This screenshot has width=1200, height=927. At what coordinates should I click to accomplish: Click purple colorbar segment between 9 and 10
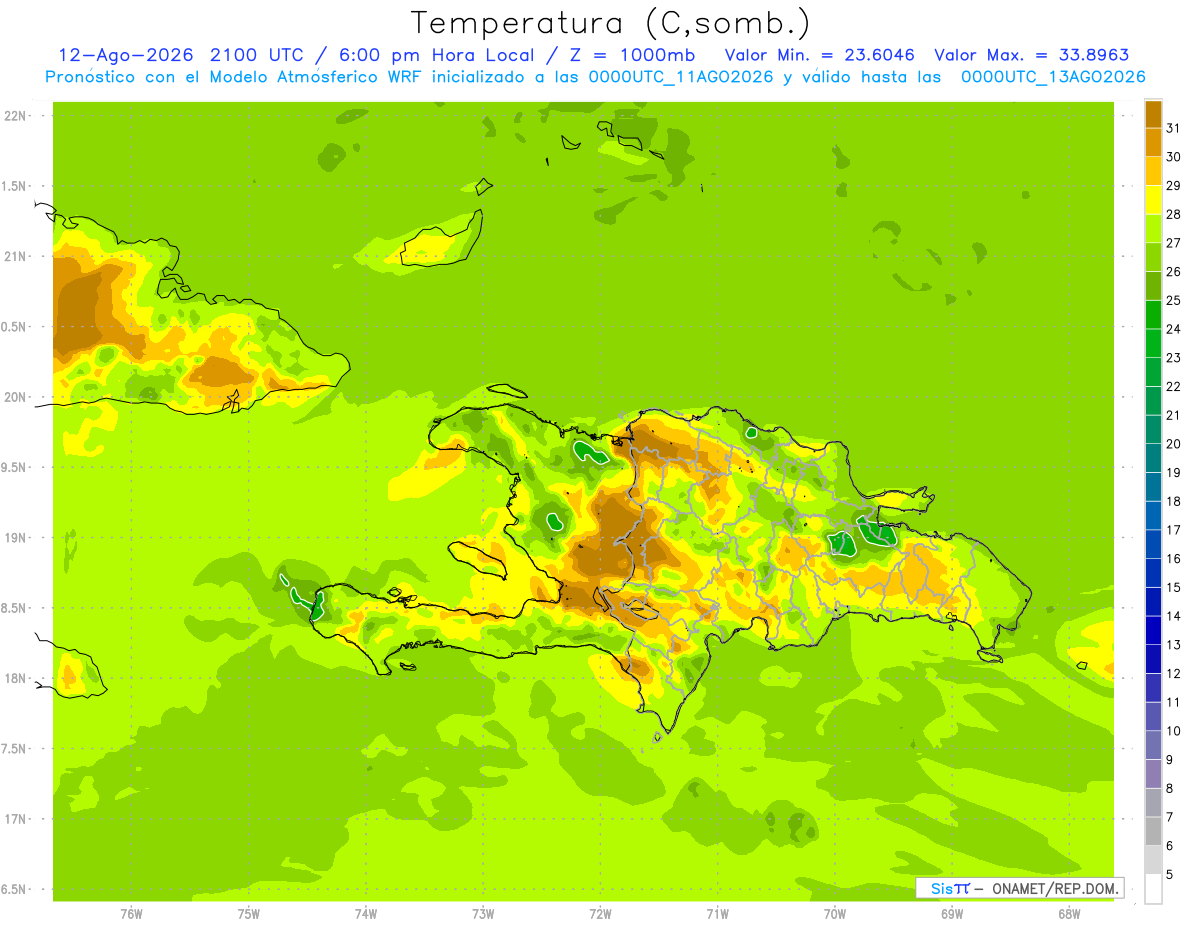(x=1153, y=745)
